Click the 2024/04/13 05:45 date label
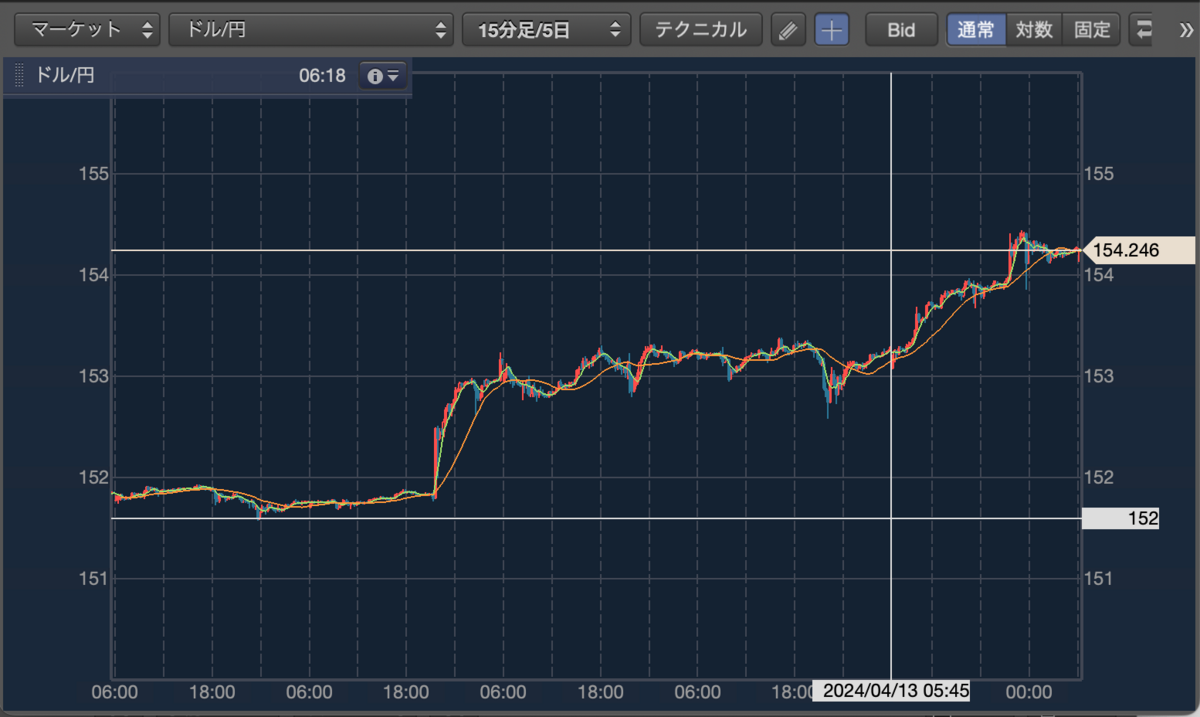The image size is (1200, 717). [891, 691]
